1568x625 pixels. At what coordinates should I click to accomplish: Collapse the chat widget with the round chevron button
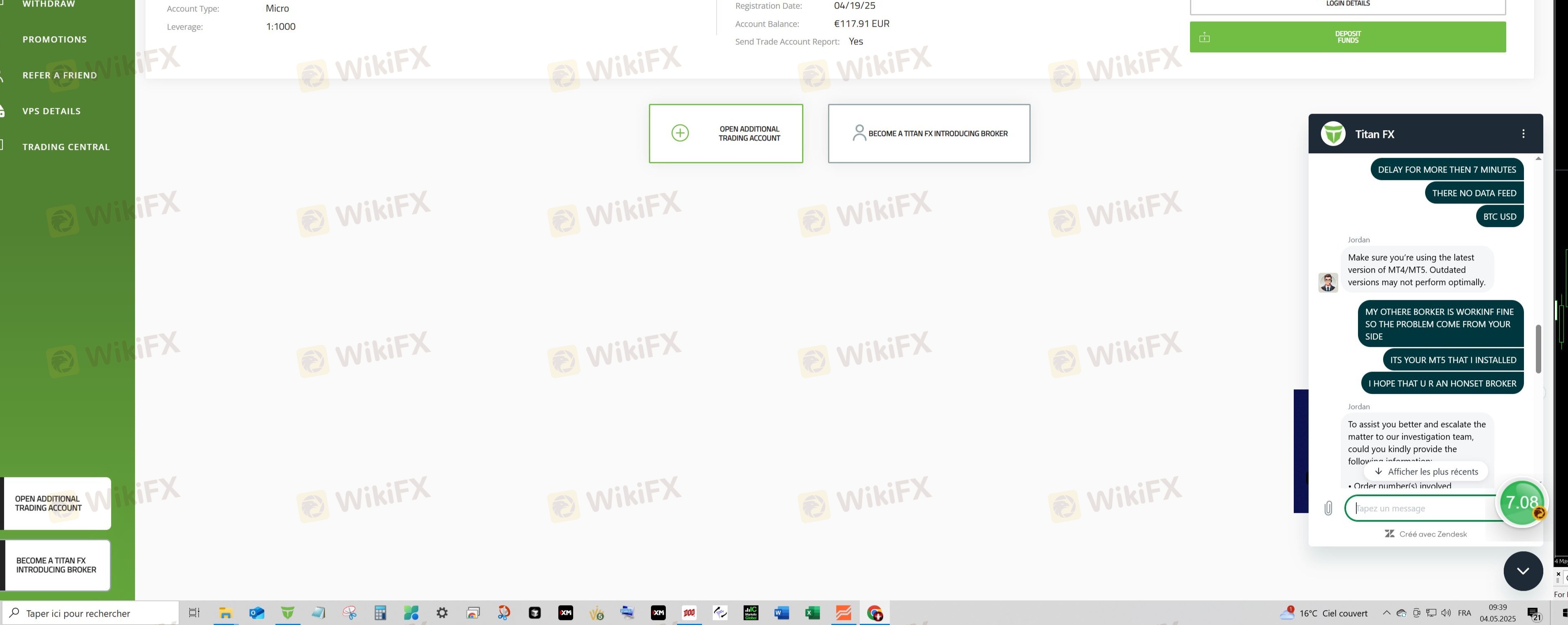pyautogui.click(x=1523, y=571)
